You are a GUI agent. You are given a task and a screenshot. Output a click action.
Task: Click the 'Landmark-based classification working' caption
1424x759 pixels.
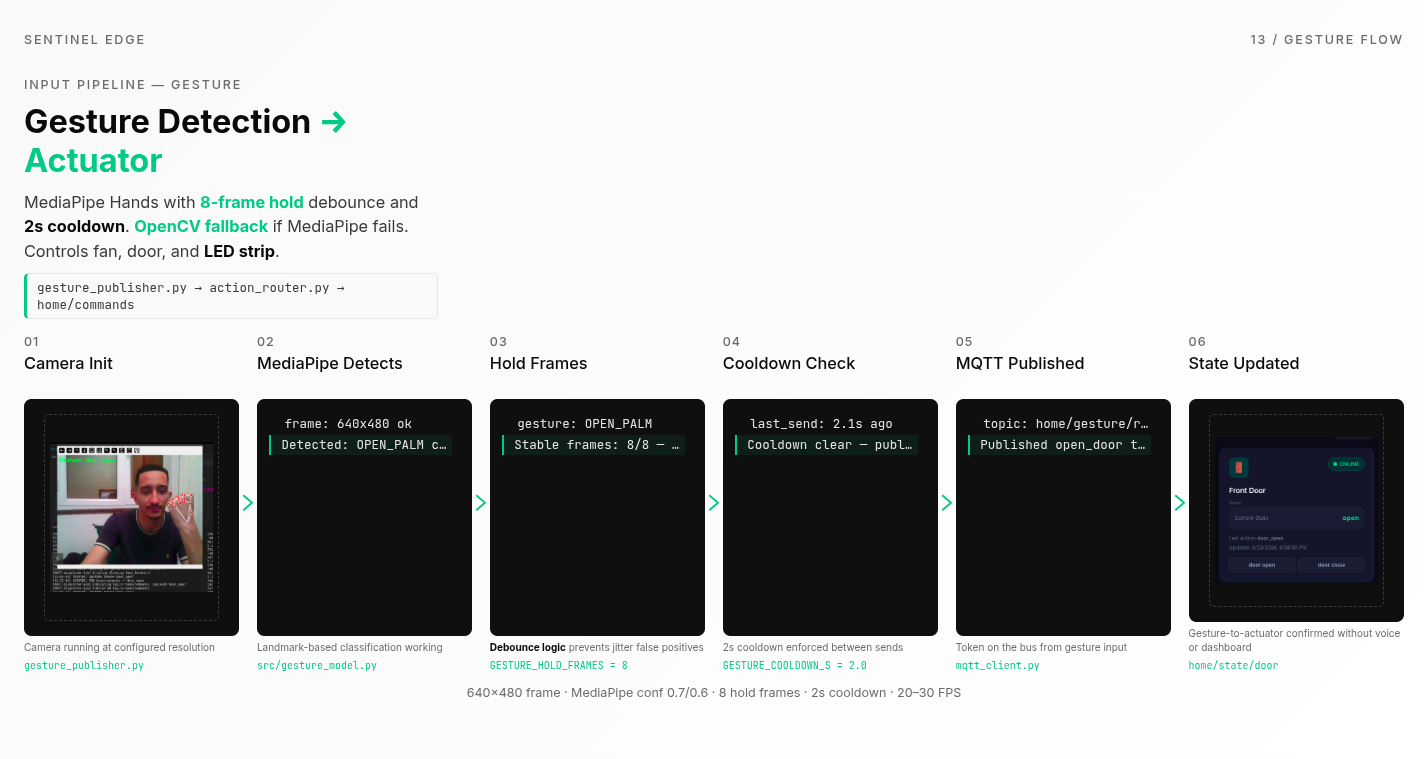[x=350, y=647]
